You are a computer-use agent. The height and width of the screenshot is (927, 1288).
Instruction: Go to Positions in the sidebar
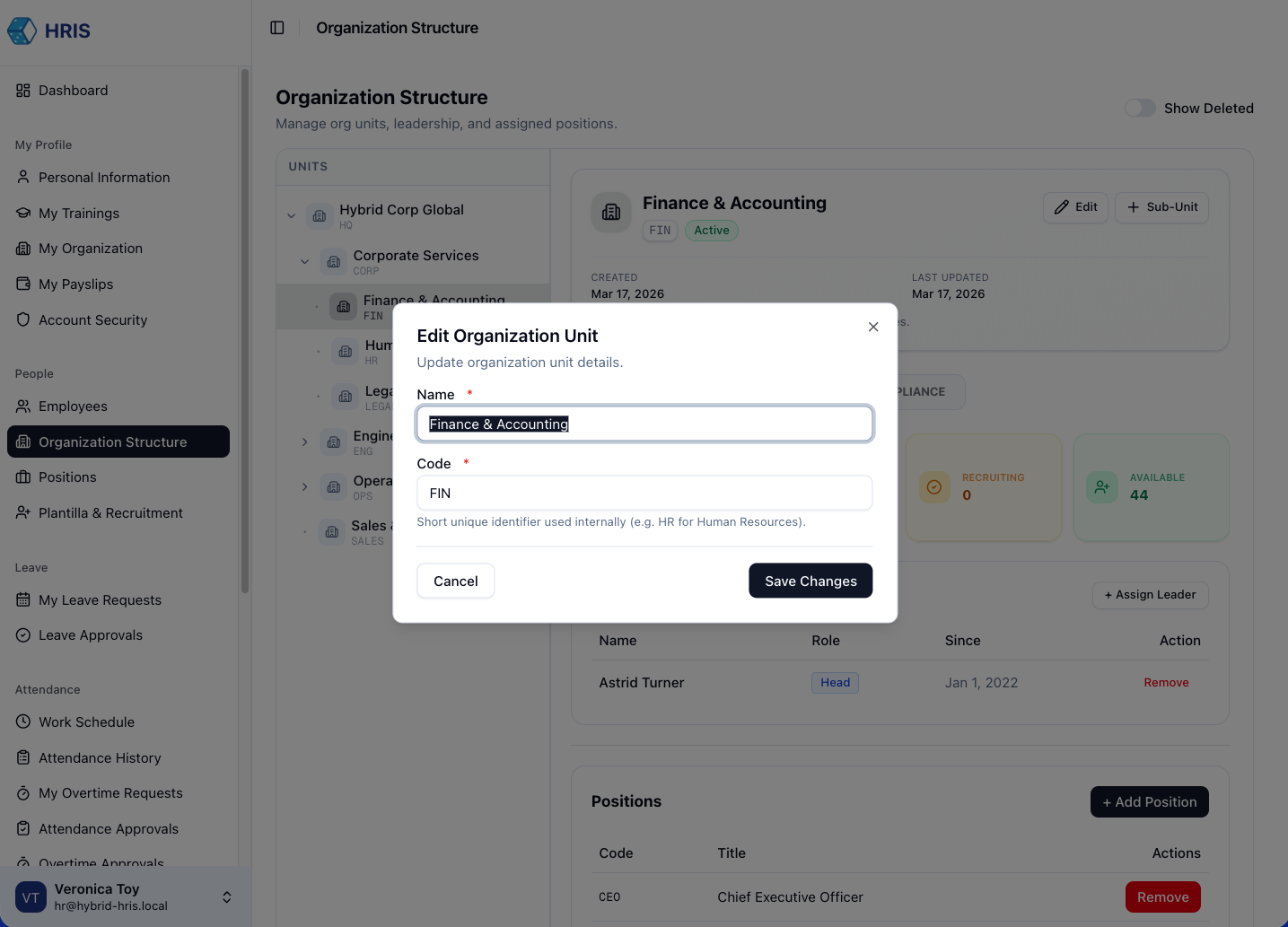tap(67, 477)
